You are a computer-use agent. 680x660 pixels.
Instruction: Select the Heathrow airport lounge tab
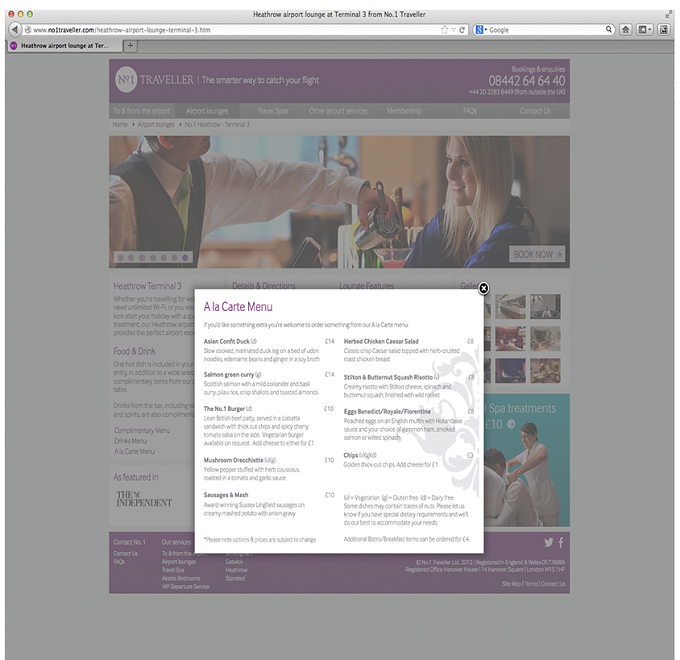point(64,46)
